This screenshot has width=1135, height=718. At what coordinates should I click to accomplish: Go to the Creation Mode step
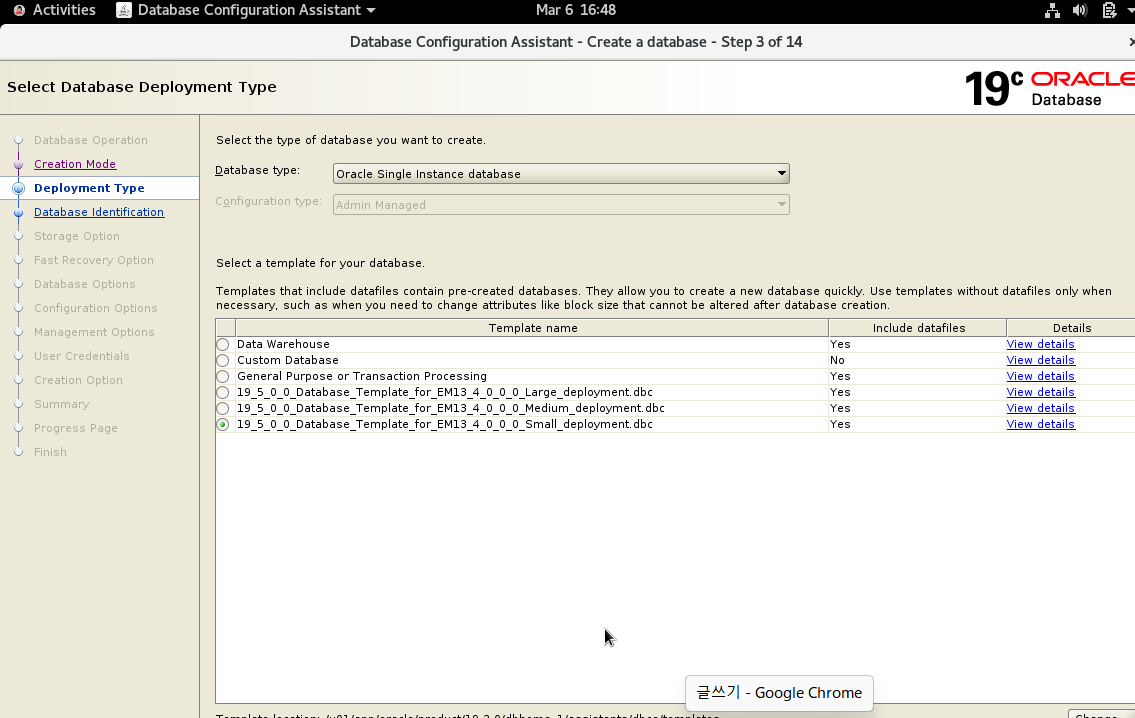75,164
